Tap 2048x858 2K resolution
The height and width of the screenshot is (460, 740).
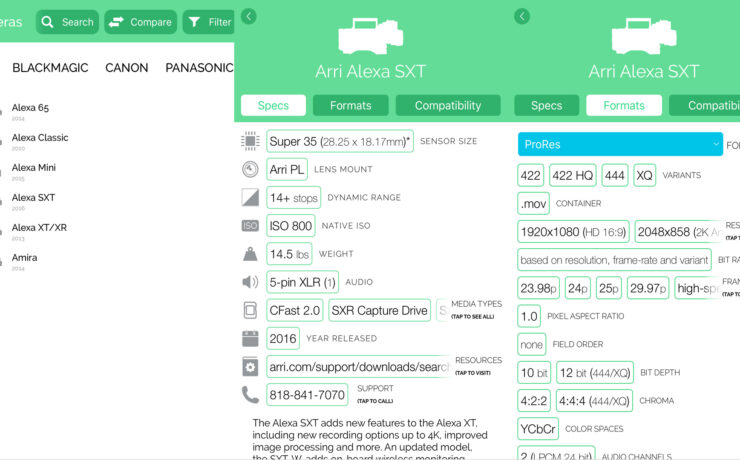tap(679, 232)
